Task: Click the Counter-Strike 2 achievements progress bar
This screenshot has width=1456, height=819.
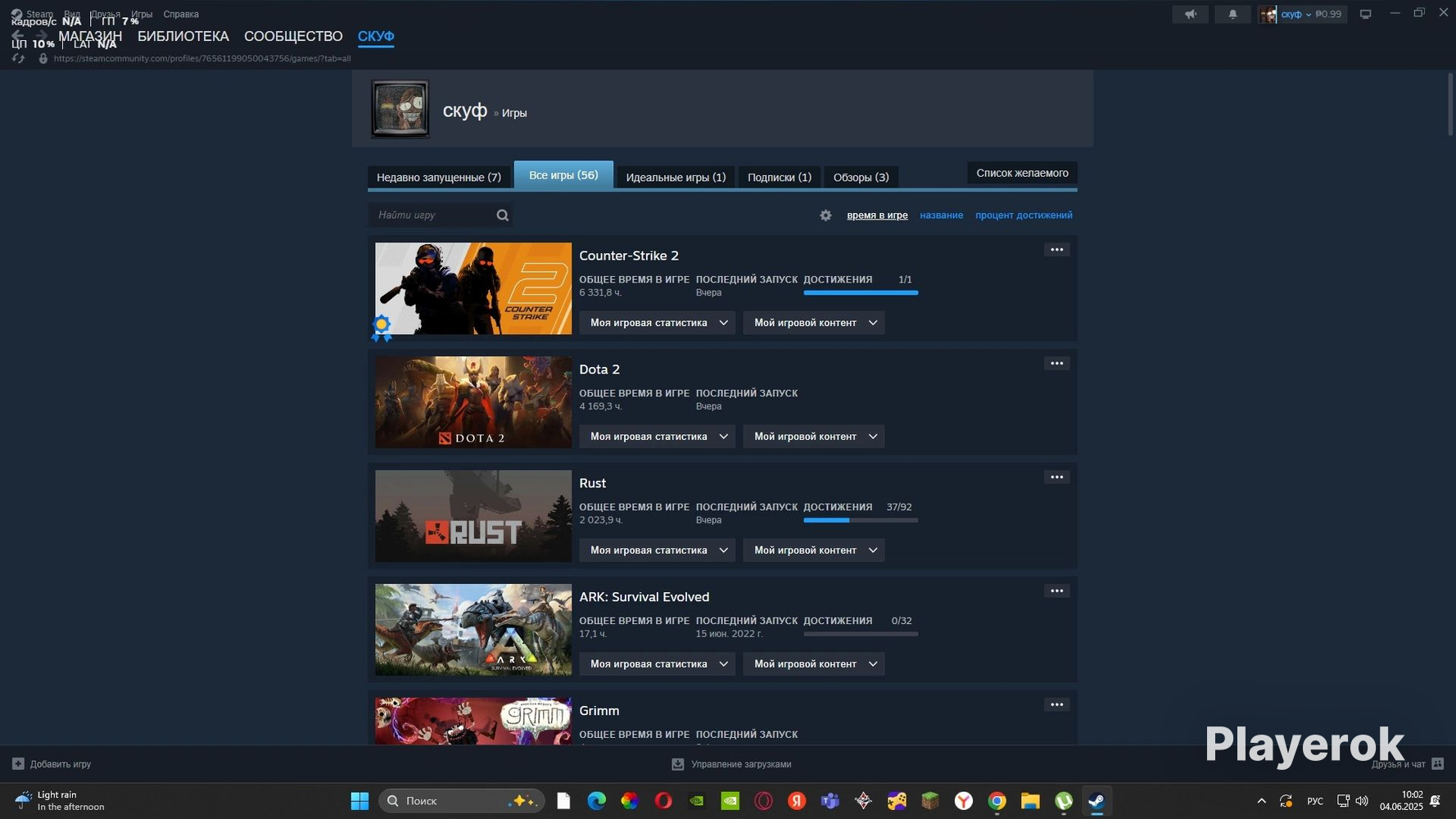Action: [861, 292]
